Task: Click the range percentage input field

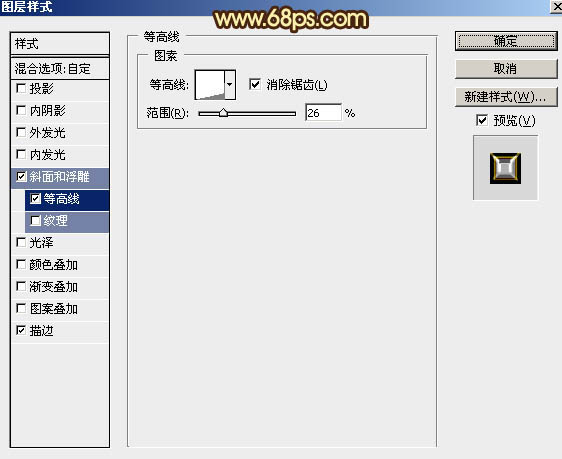Action: (324, 113)
